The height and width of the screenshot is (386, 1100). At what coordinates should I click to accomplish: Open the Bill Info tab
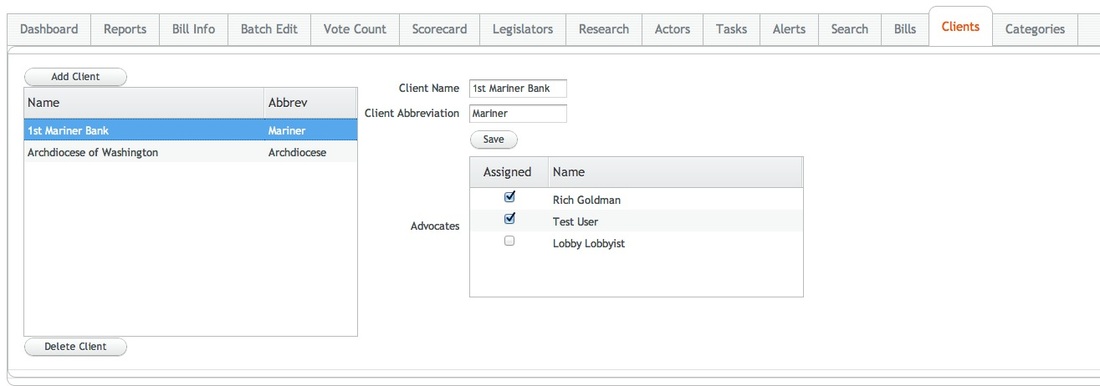click(194, 29)
